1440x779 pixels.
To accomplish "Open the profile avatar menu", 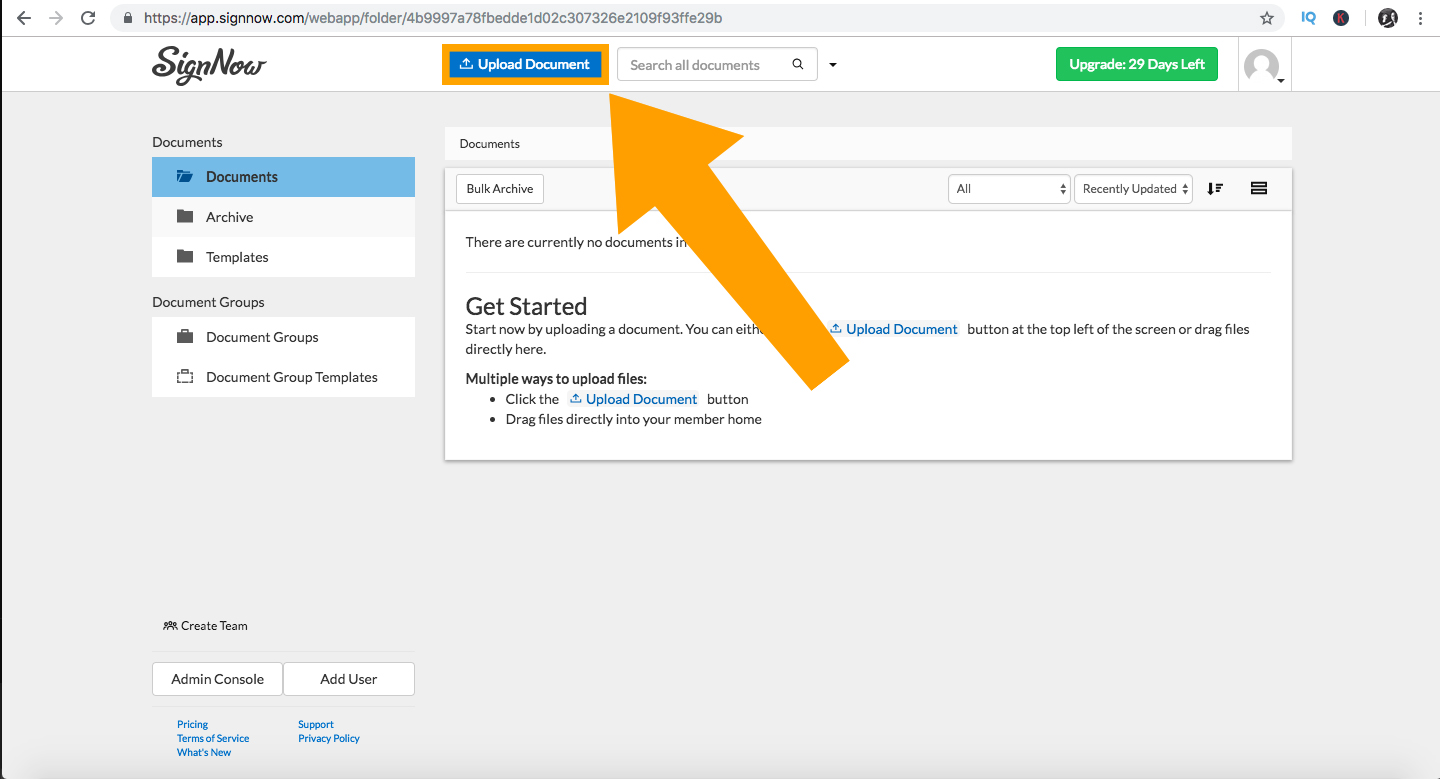I will point(1263,64).
